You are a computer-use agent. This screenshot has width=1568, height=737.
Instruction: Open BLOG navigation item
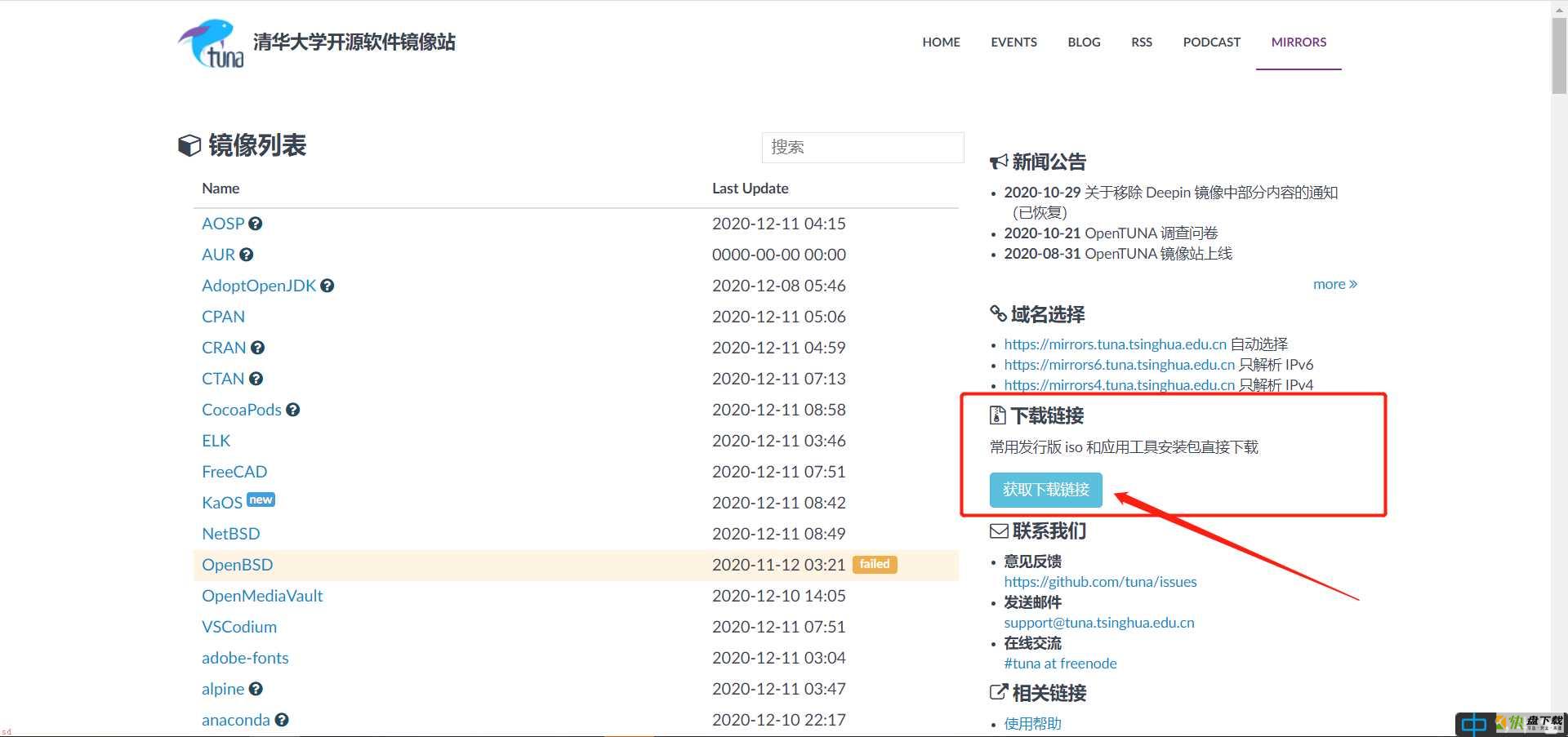(x=1084, y=42)
